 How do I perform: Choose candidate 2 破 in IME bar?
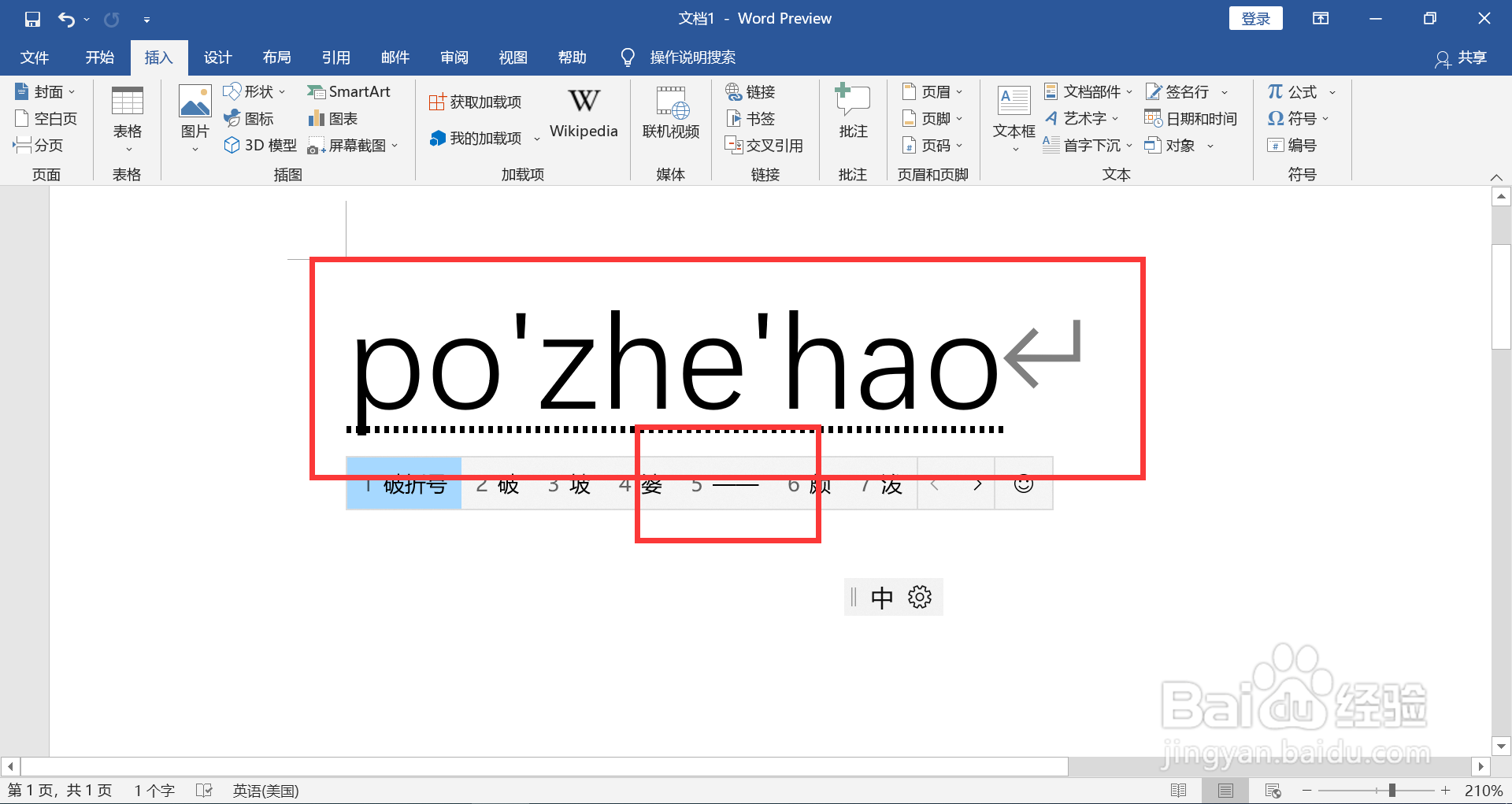click(x=498, y=484)
